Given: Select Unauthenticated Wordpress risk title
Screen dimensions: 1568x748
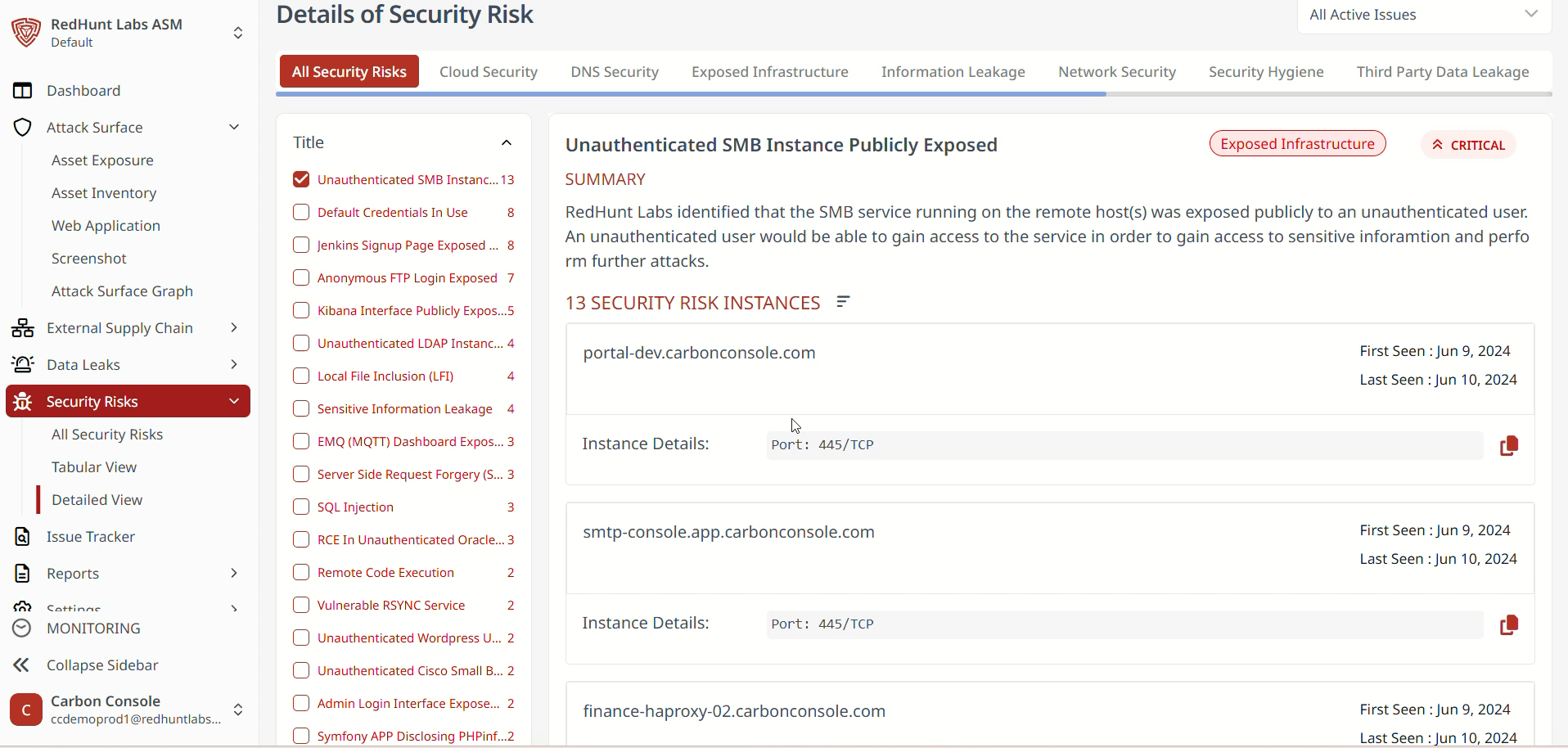Looking at the screenshot, I should [409, 638].
